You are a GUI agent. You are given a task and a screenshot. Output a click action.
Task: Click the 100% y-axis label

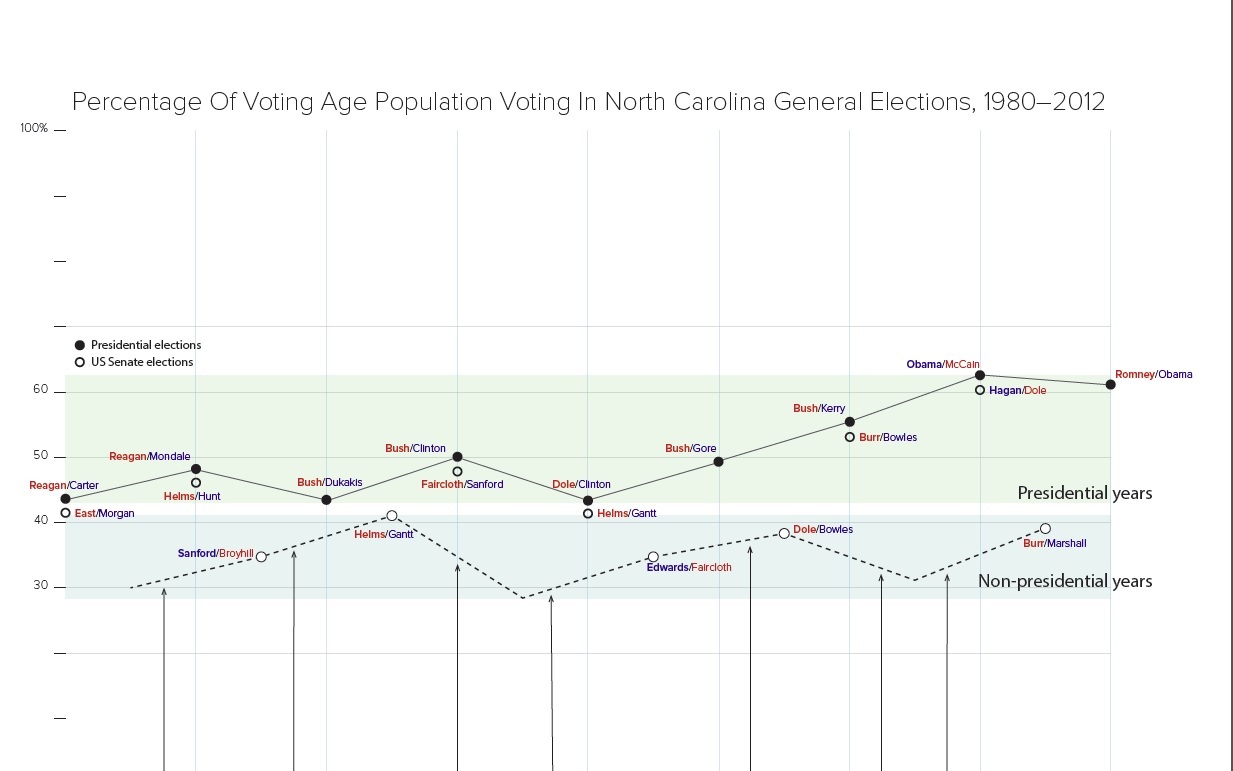click(34, 129)
